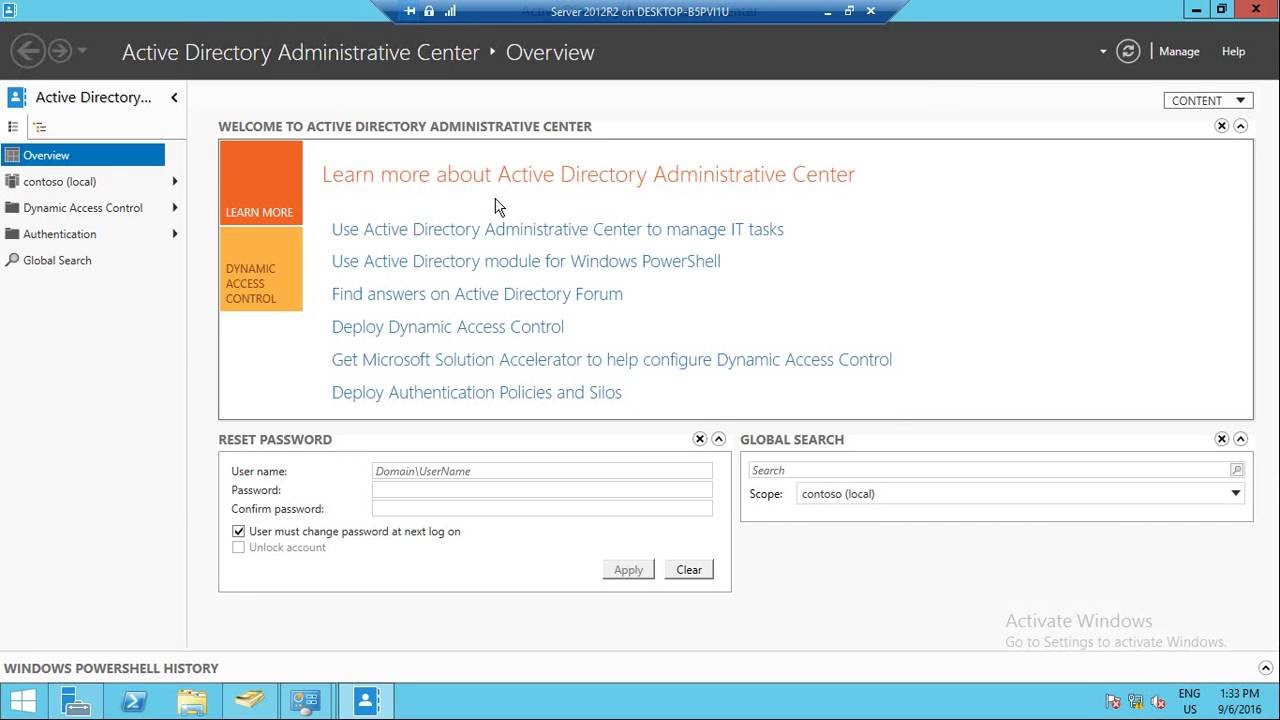Open 'Deploy Authentication Policies and Silos' link
Image resolution: width=1280 pixels, height=720 pixels.
pyautogui.click(x=477, y=392)
